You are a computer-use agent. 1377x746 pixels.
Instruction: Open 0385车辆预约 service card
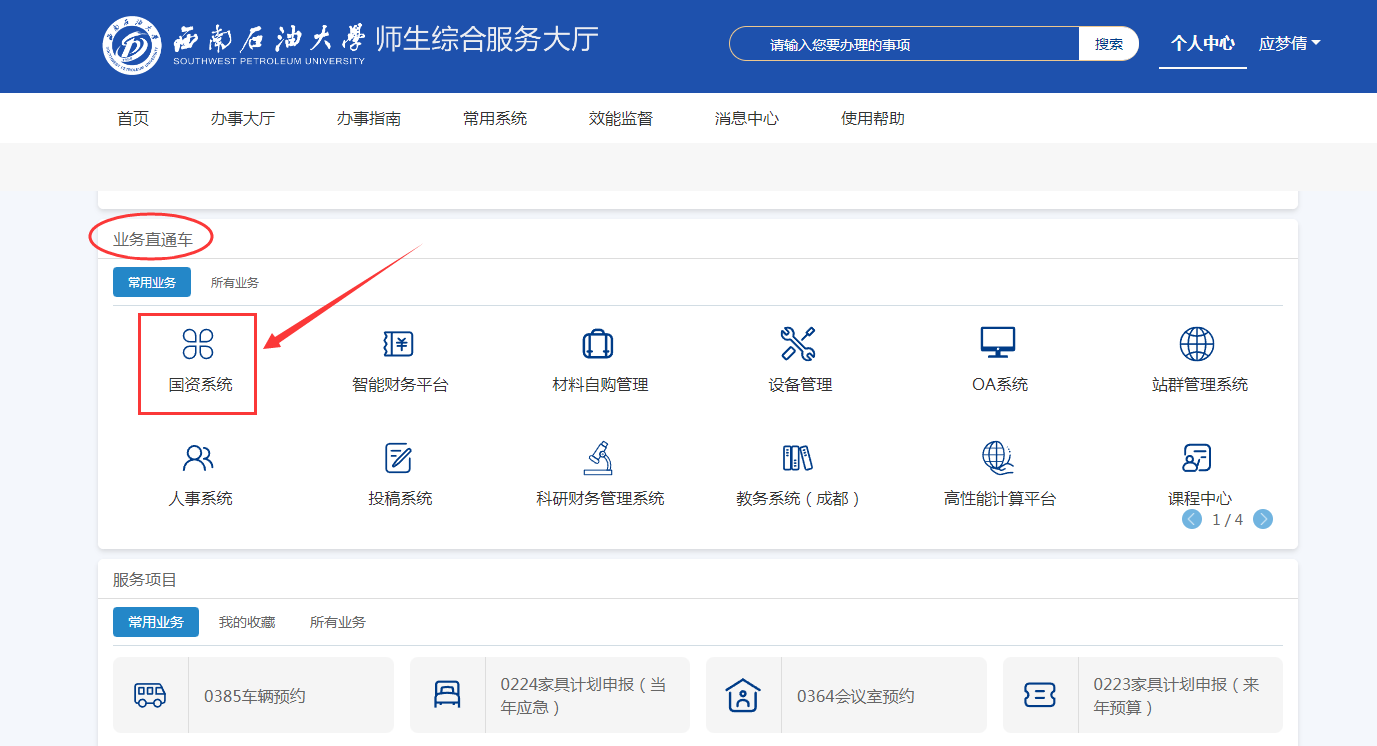coord(253,696)
